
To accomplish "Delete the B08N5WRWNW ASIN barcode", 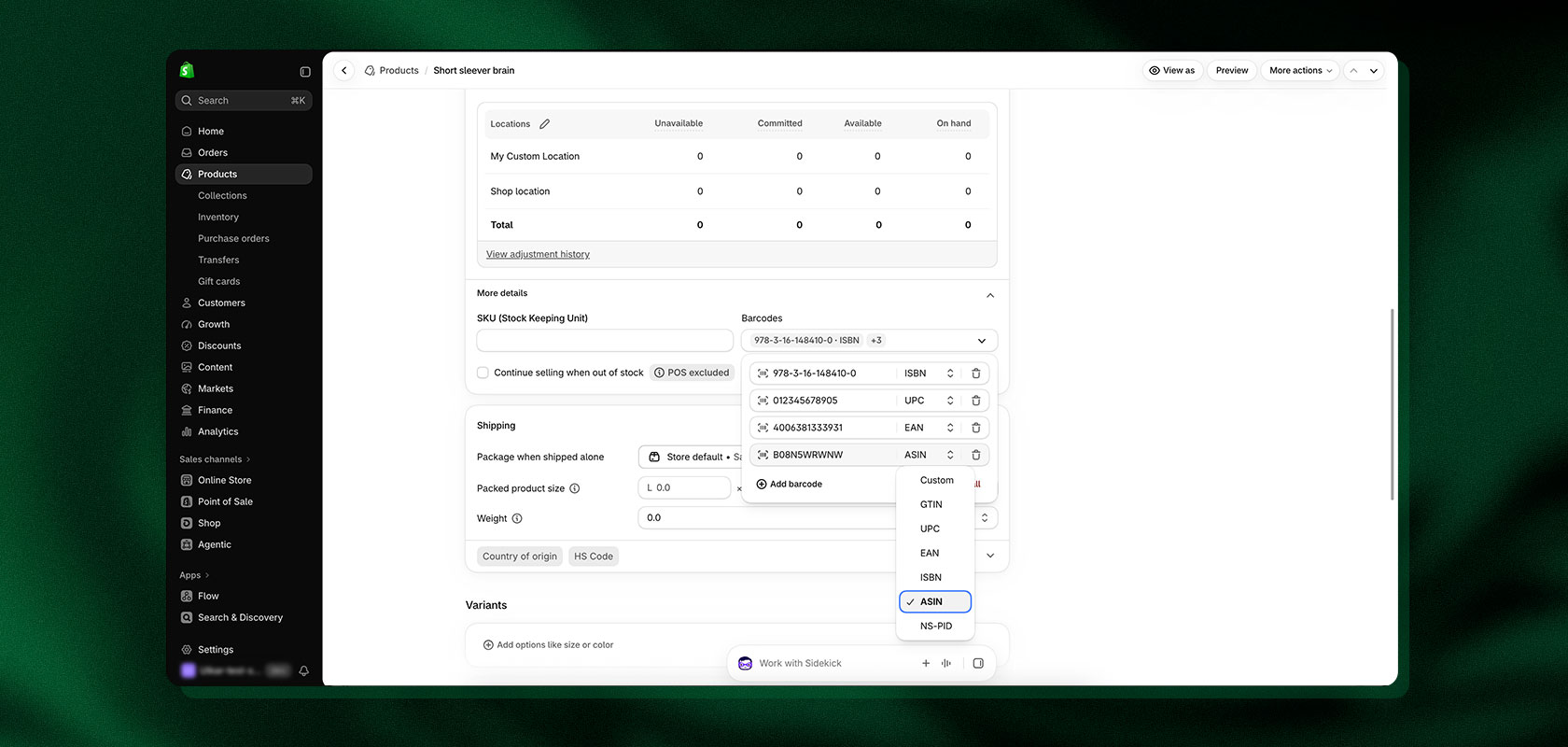I will pyautogui.click(x=976, y=455).
